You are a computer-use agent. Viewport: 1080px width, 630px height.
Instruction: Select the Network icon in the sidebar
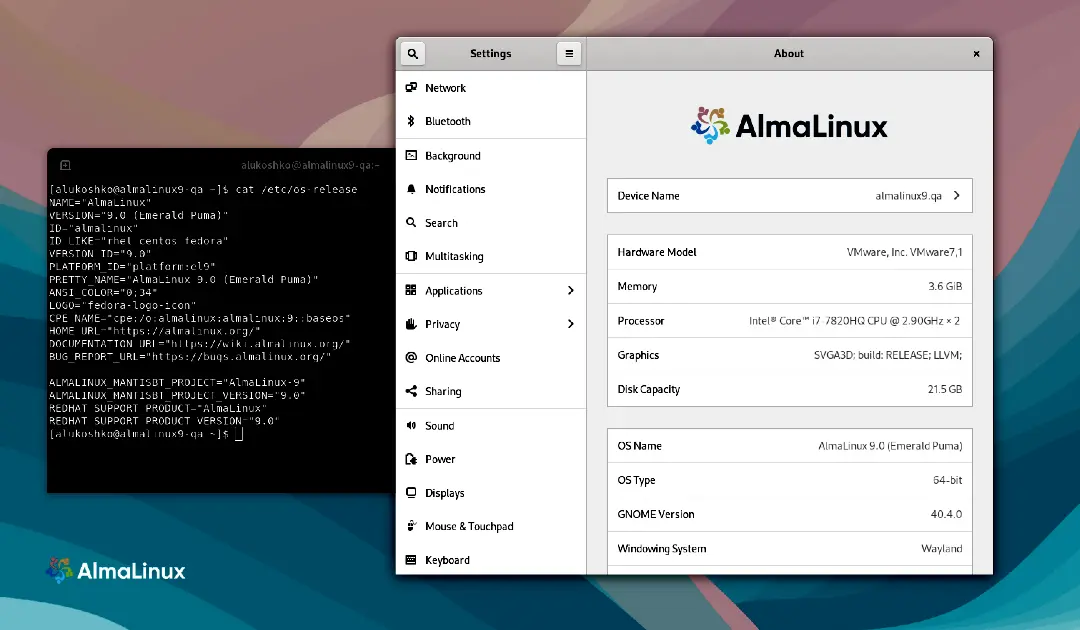[413, 88]
